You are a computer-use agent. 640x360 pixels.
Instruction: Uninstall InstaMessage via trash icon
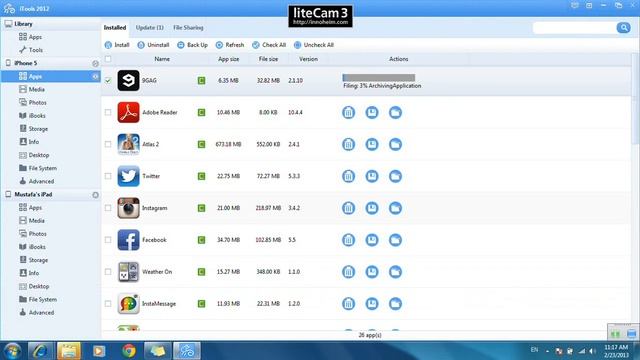(x=348, y=303)
